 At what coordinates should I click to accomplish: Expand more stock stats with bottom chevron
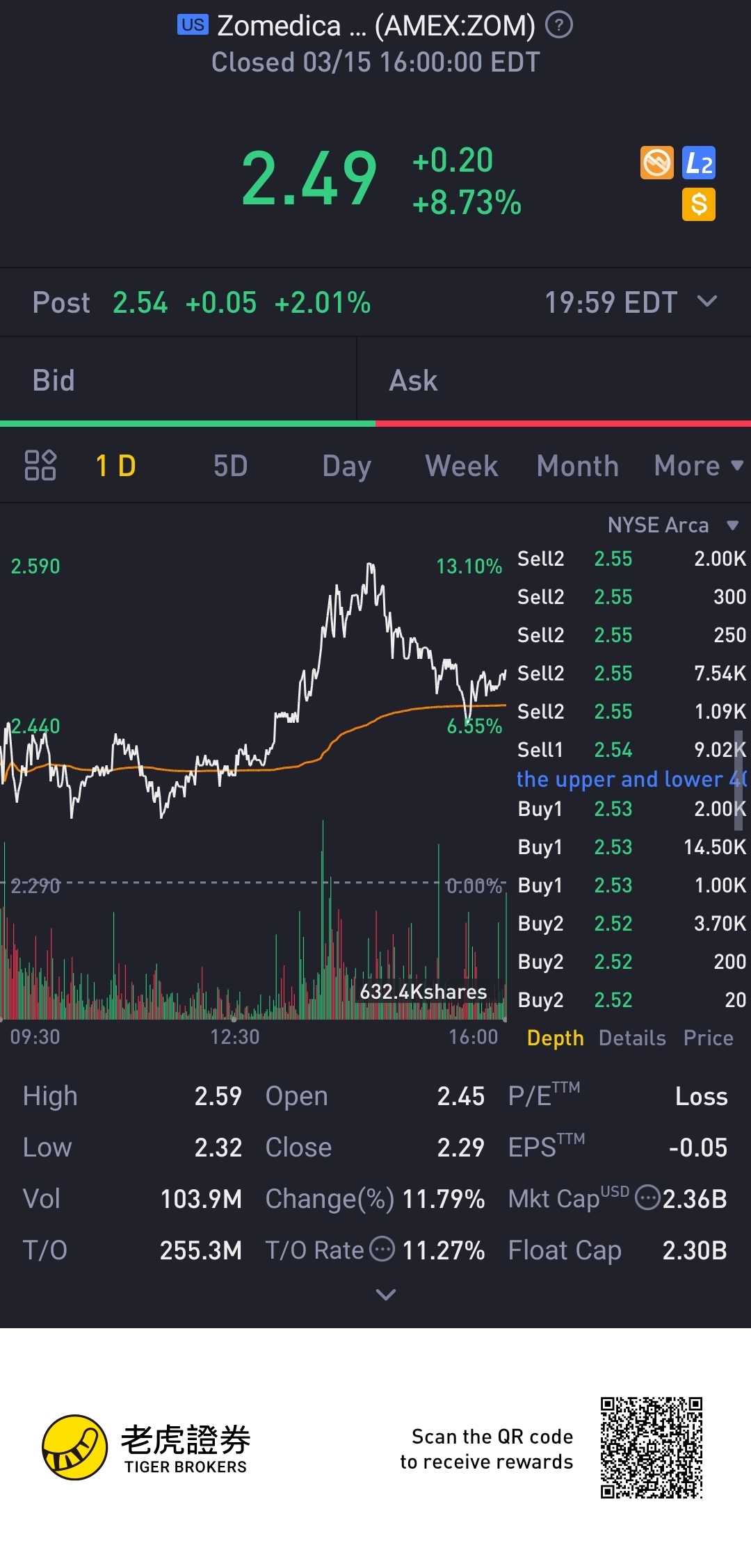(385, 1294)
